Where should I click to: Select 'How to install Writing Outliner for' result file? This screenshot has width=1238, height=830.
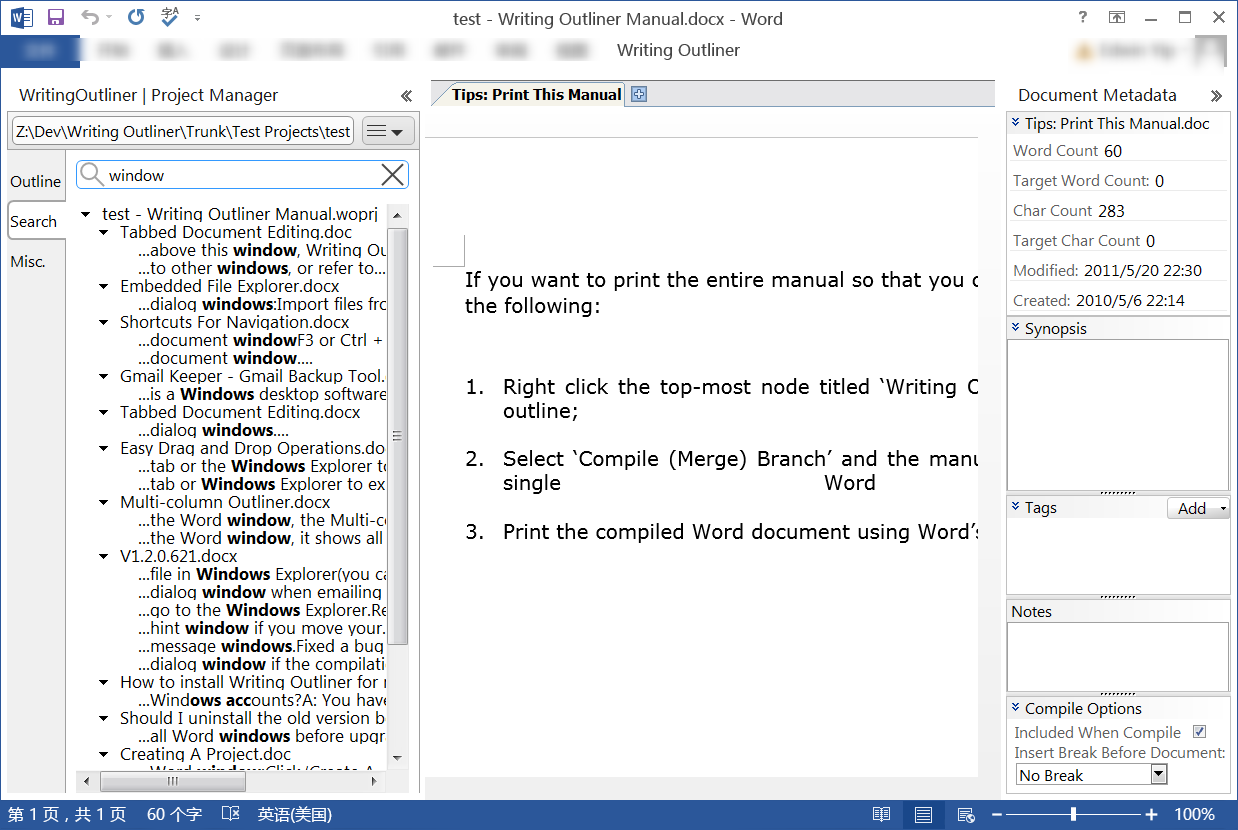coord(252,682)
